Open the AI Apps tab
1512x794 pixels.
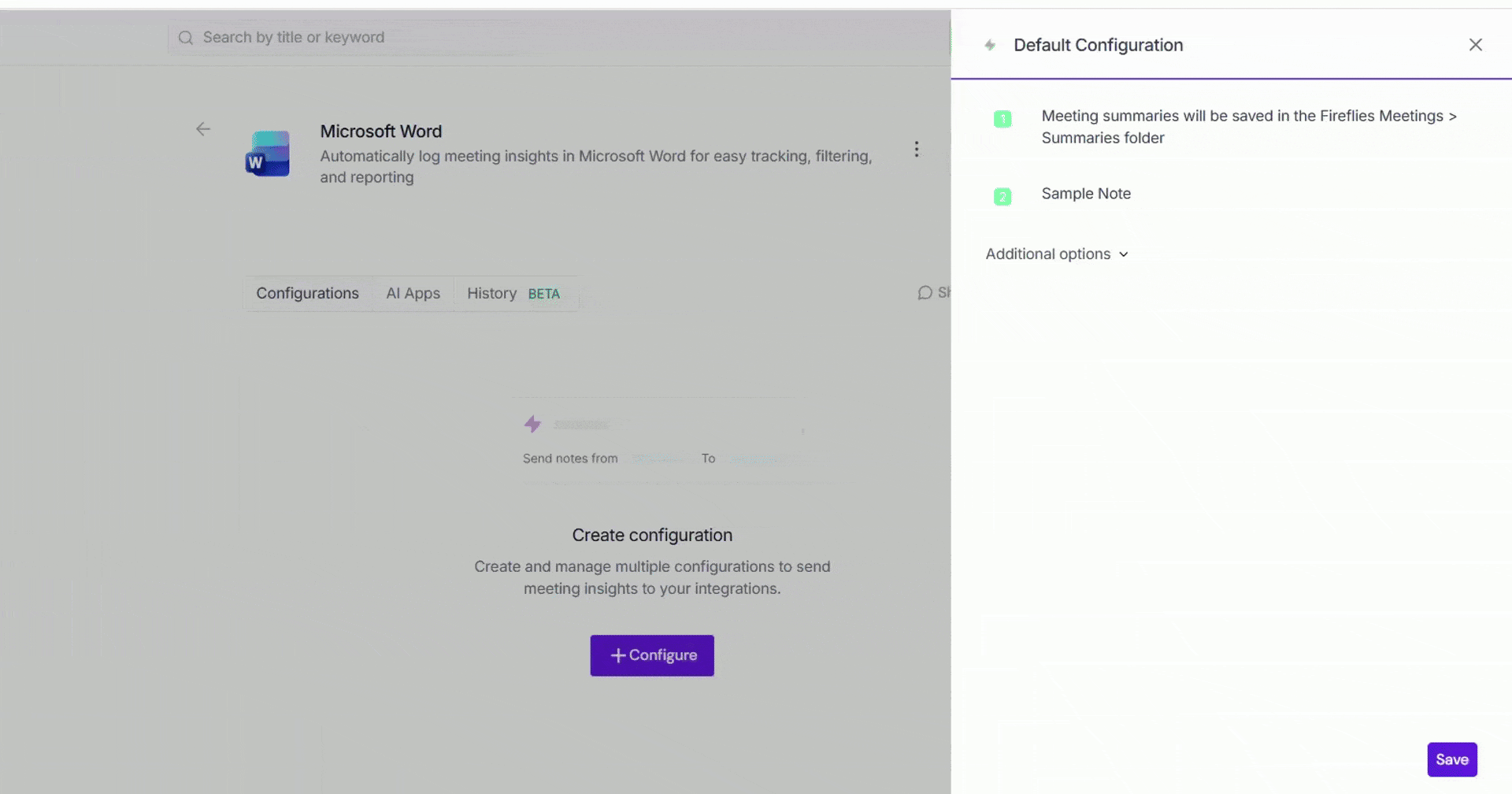click(x=413, y=293)
